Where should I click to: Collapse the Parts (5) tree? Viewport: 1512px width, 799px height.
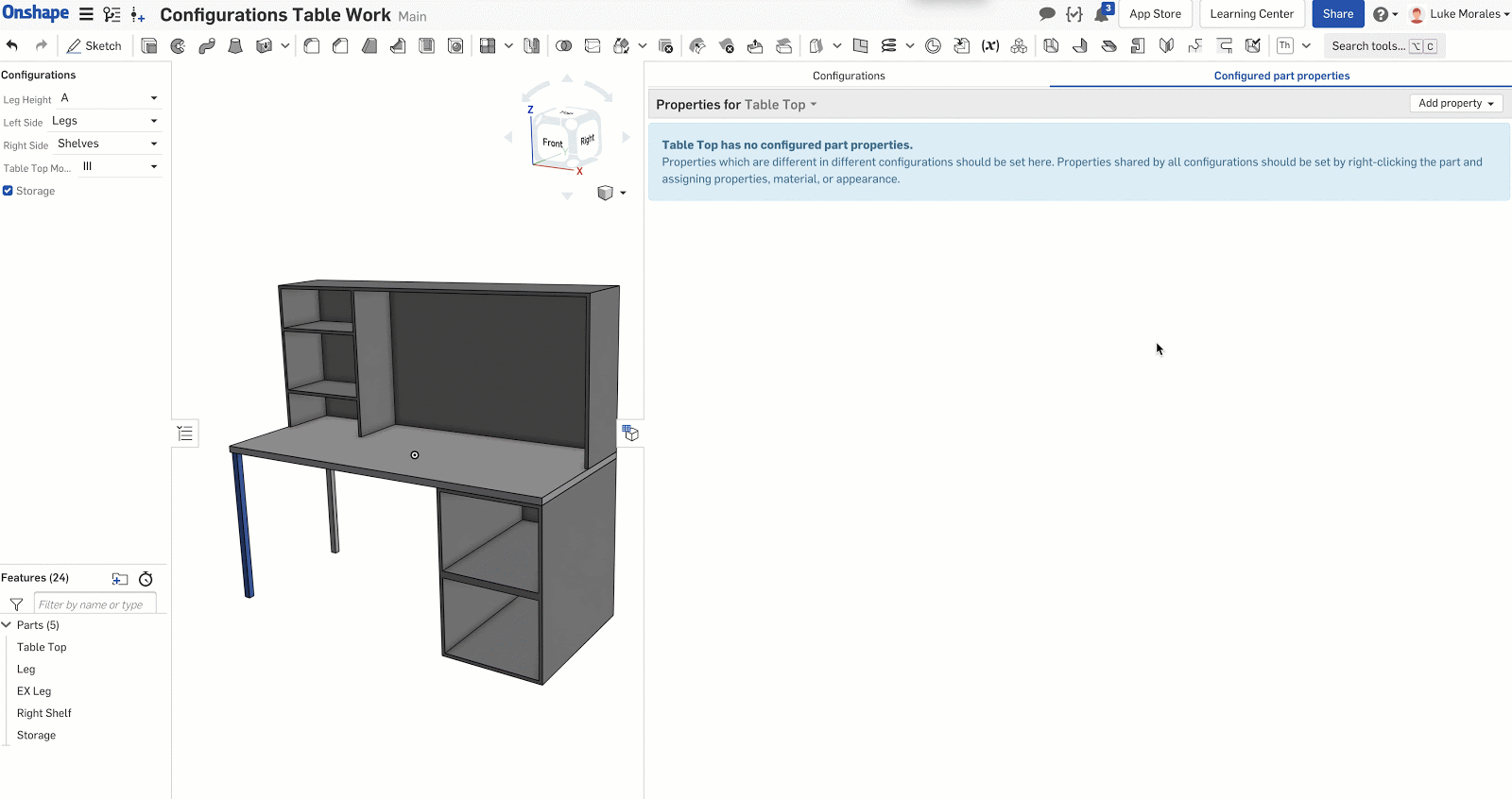click(x=7, y=625)
